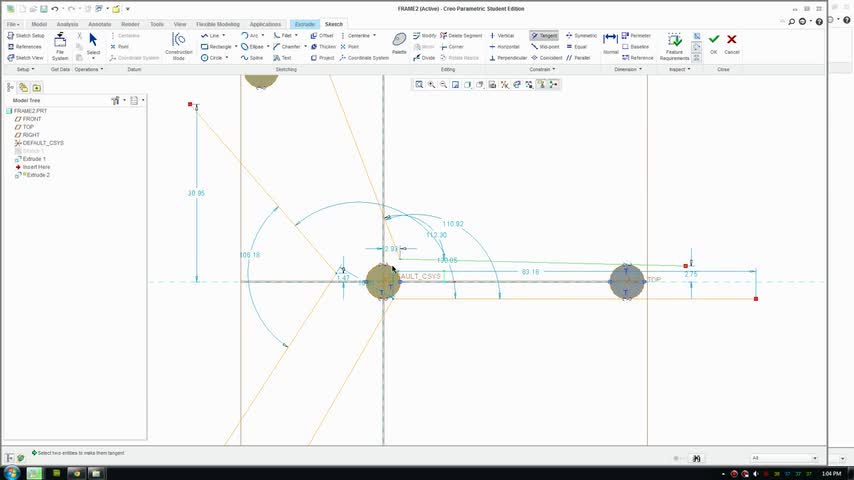Screen dimensions: 854x480
Task: Click the Delete Segment tool
Action: pos(461,35)
